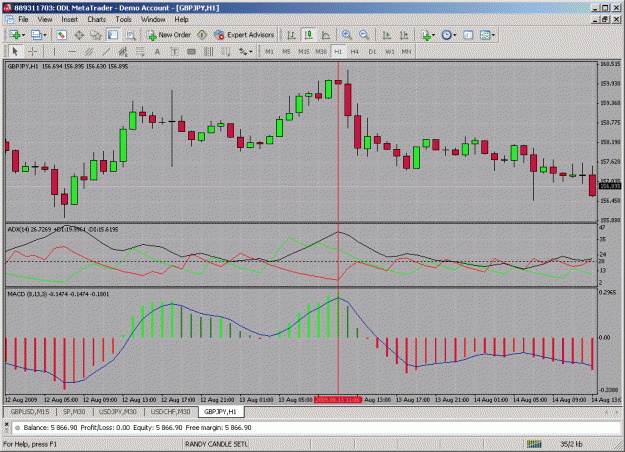This screenshot has height=452, width=625.
Task: Switch timeframe to M5
Action: [286, 51]
